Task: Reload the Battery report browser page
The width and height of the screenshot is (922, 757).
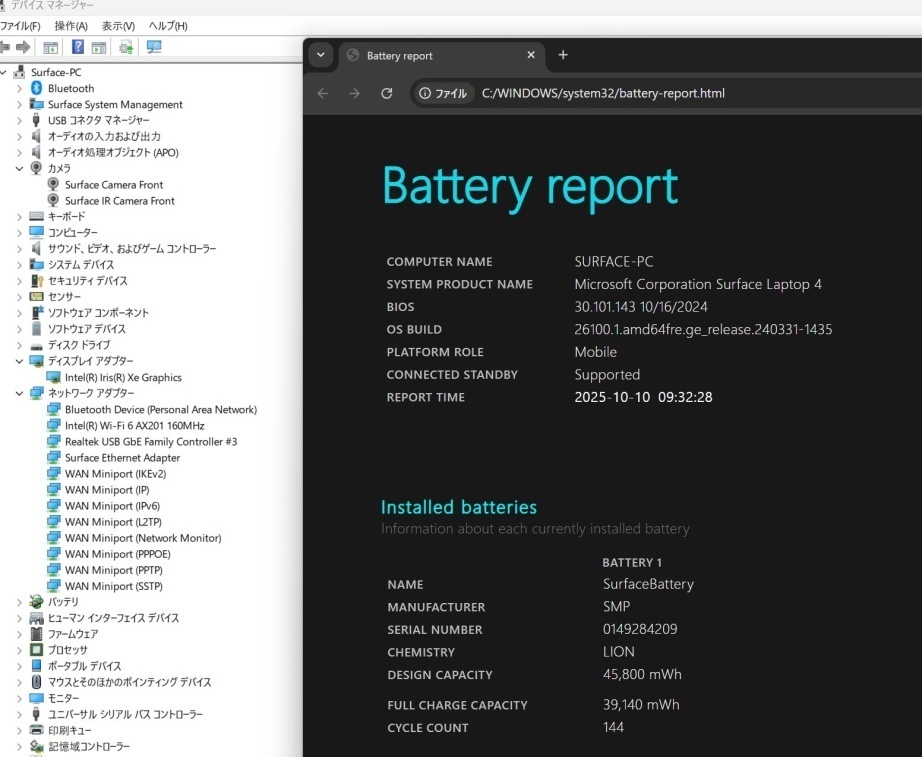Action: pos(386,93)
